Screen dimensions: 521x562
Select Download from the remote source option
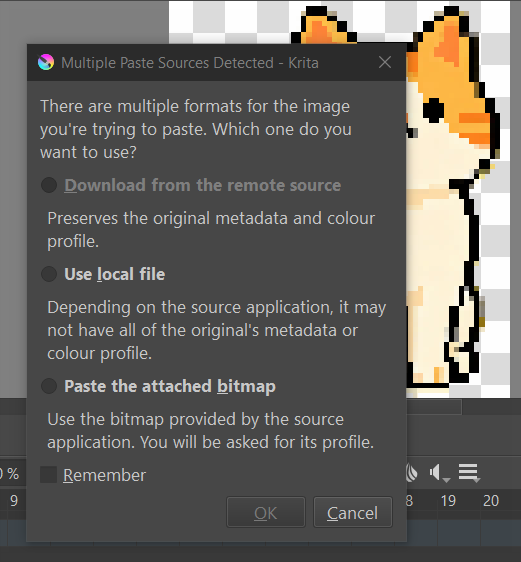click(x=191, y=185)
